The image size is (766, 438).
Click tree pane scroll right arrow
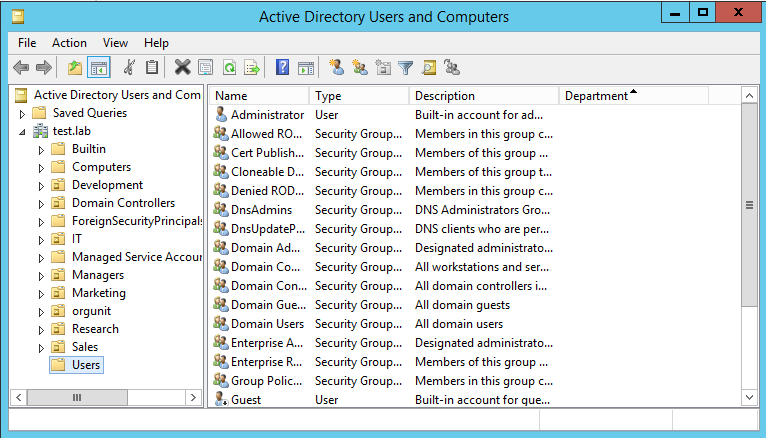[193, 397]
